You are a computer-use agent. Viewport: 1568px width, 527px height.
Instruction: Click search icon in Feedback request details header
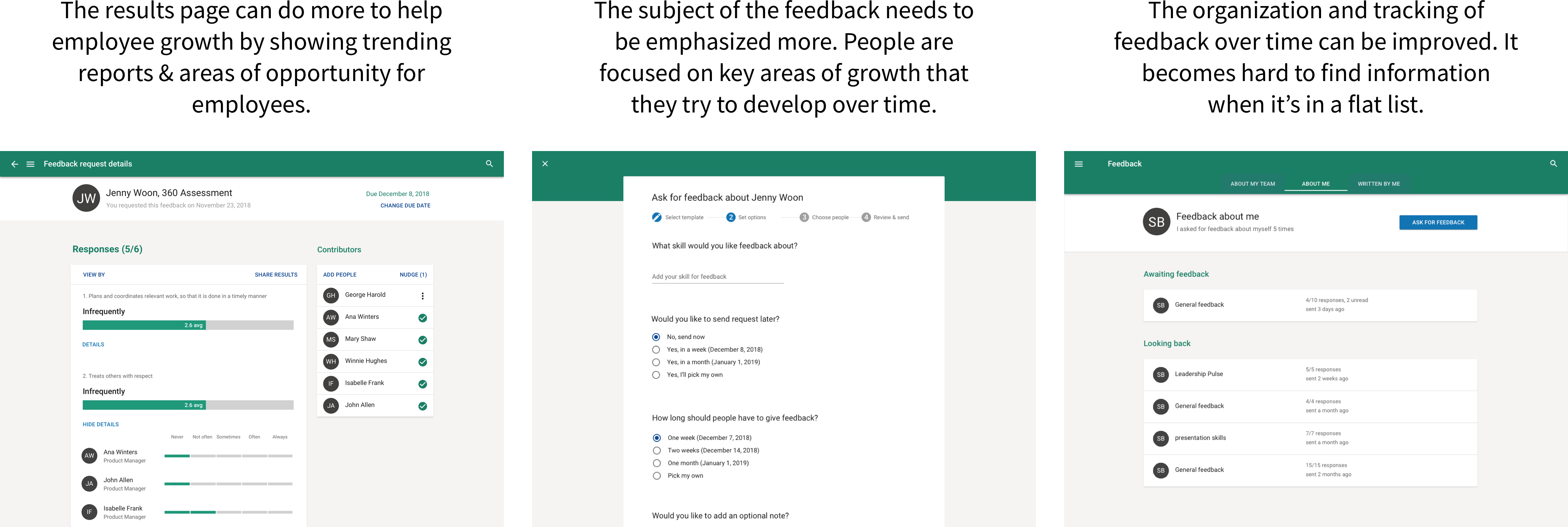pyautogui.click(x=489, y=164)
